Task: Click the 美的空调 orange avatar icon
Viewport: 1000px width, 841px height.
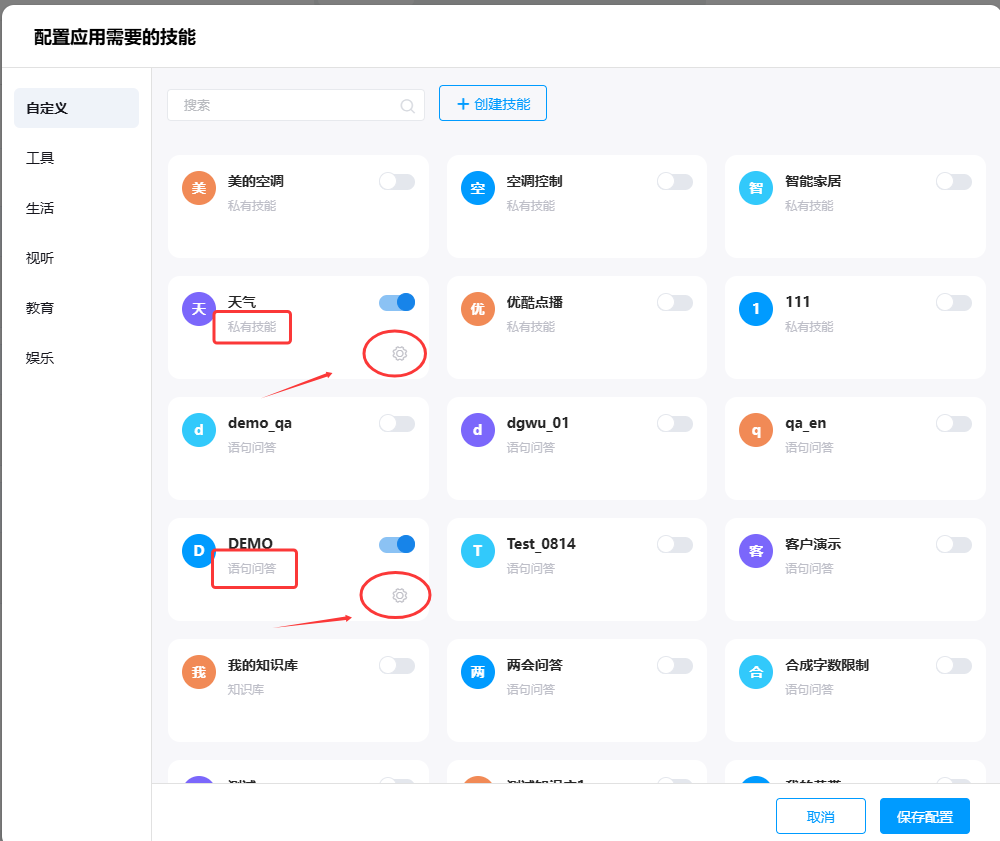Action: [x=199, y=188]
